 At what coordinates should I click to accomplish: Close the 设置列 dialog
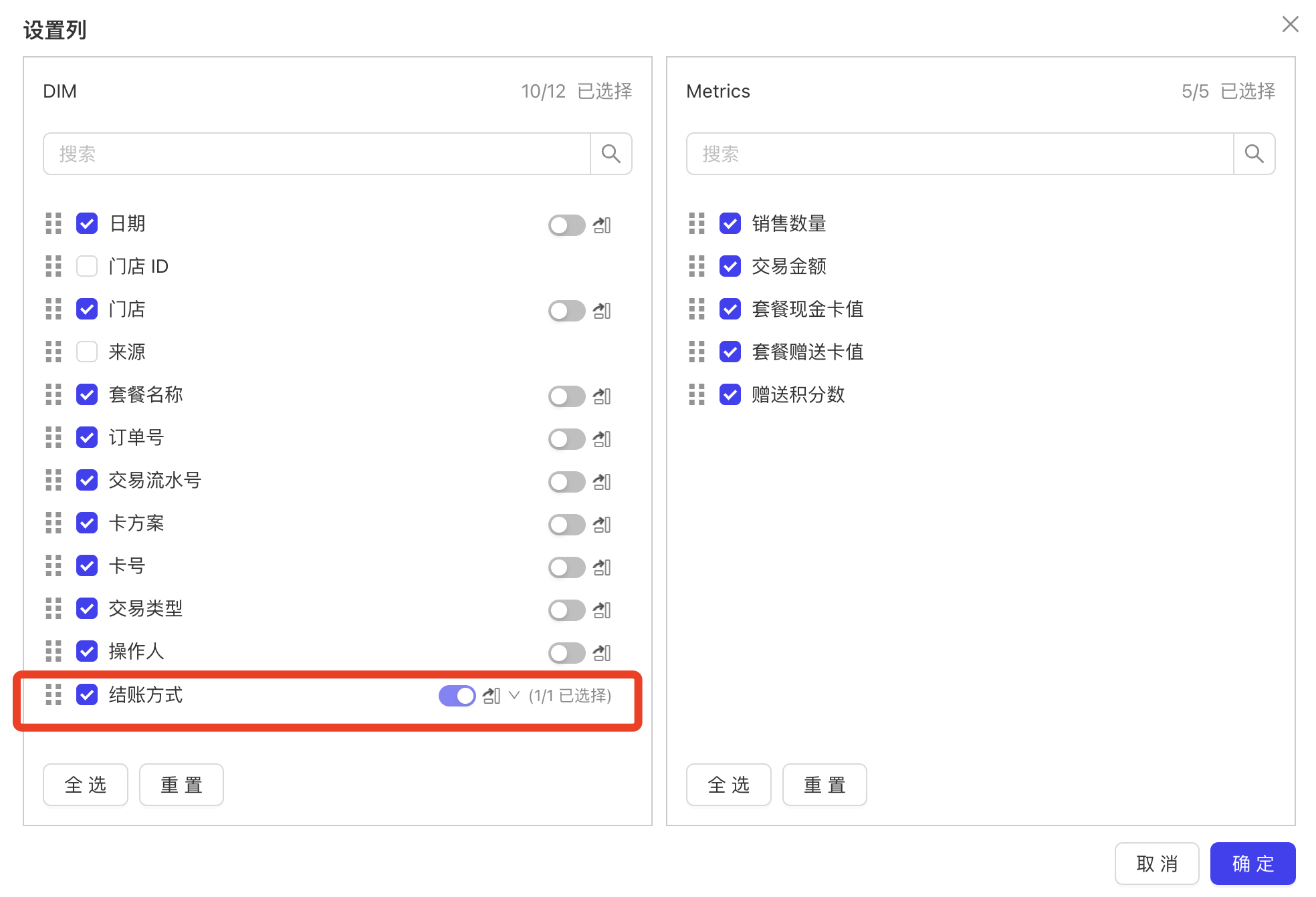pyautogui.click(x=1291, y=24)
